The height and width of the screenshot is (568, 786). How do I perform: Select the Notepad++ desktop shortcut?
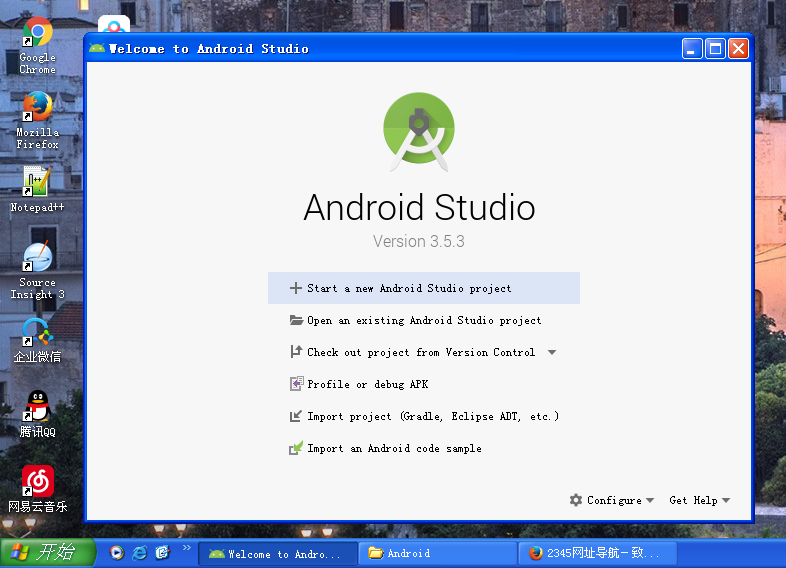pos(37,190)
